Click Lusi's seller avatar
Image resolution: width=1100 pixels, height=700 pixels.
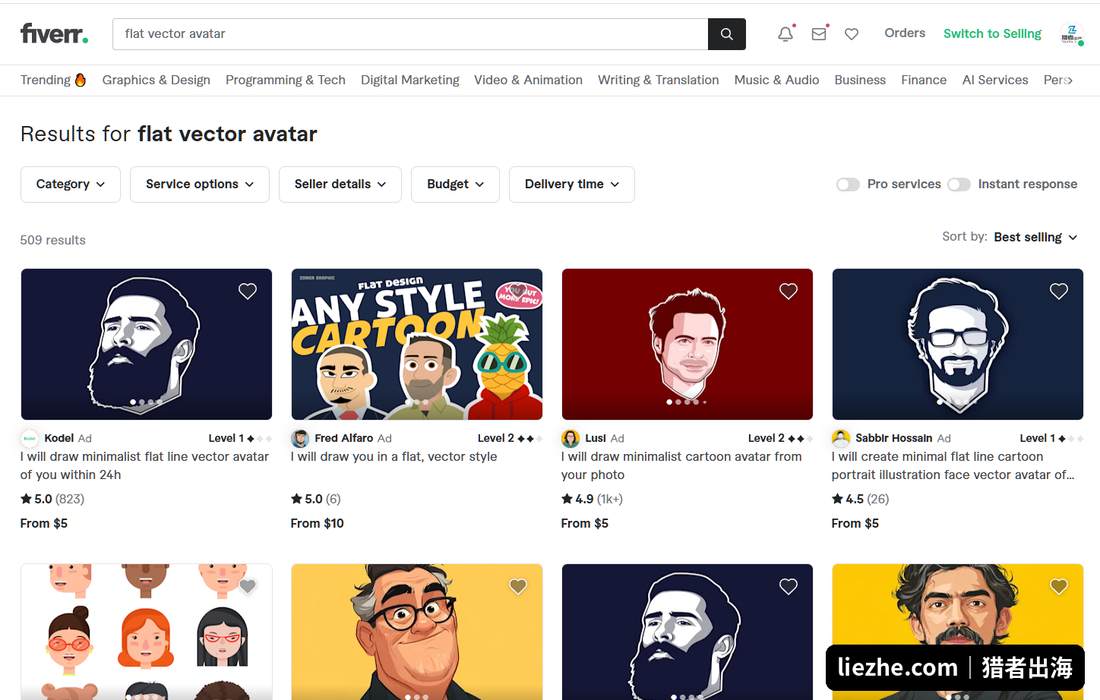coord(570,438)
